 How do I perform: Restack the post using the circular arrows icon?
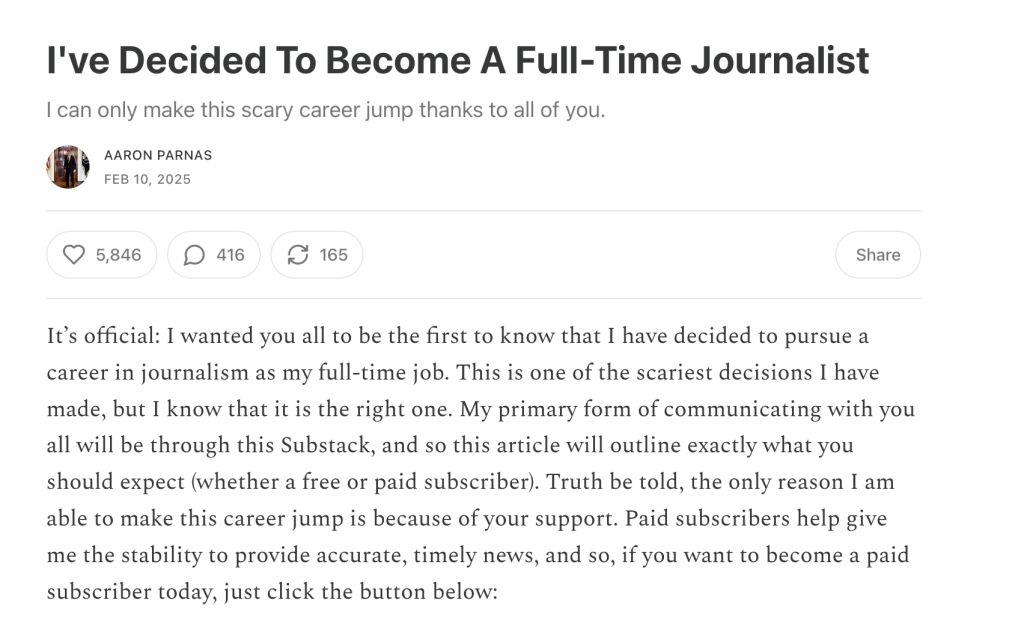pyautogui.click(x=298, y=255)
